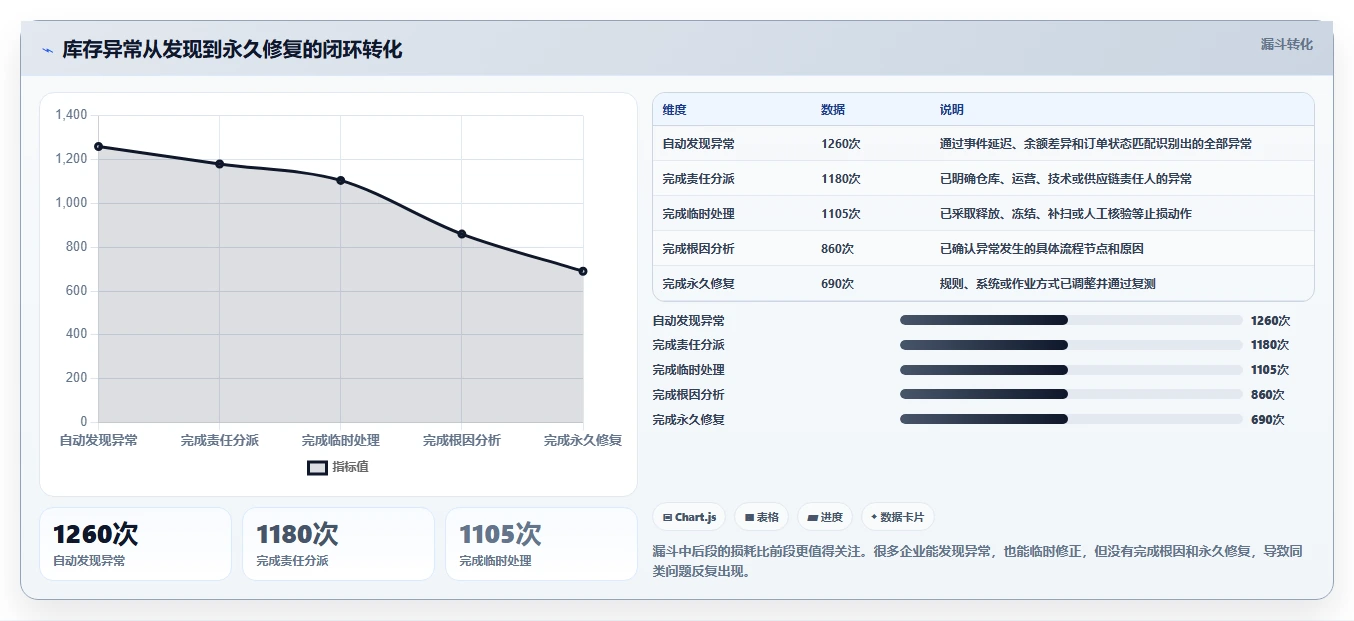
Task: Click the 1105次 value in the table
Action: [x=841, y=214]
